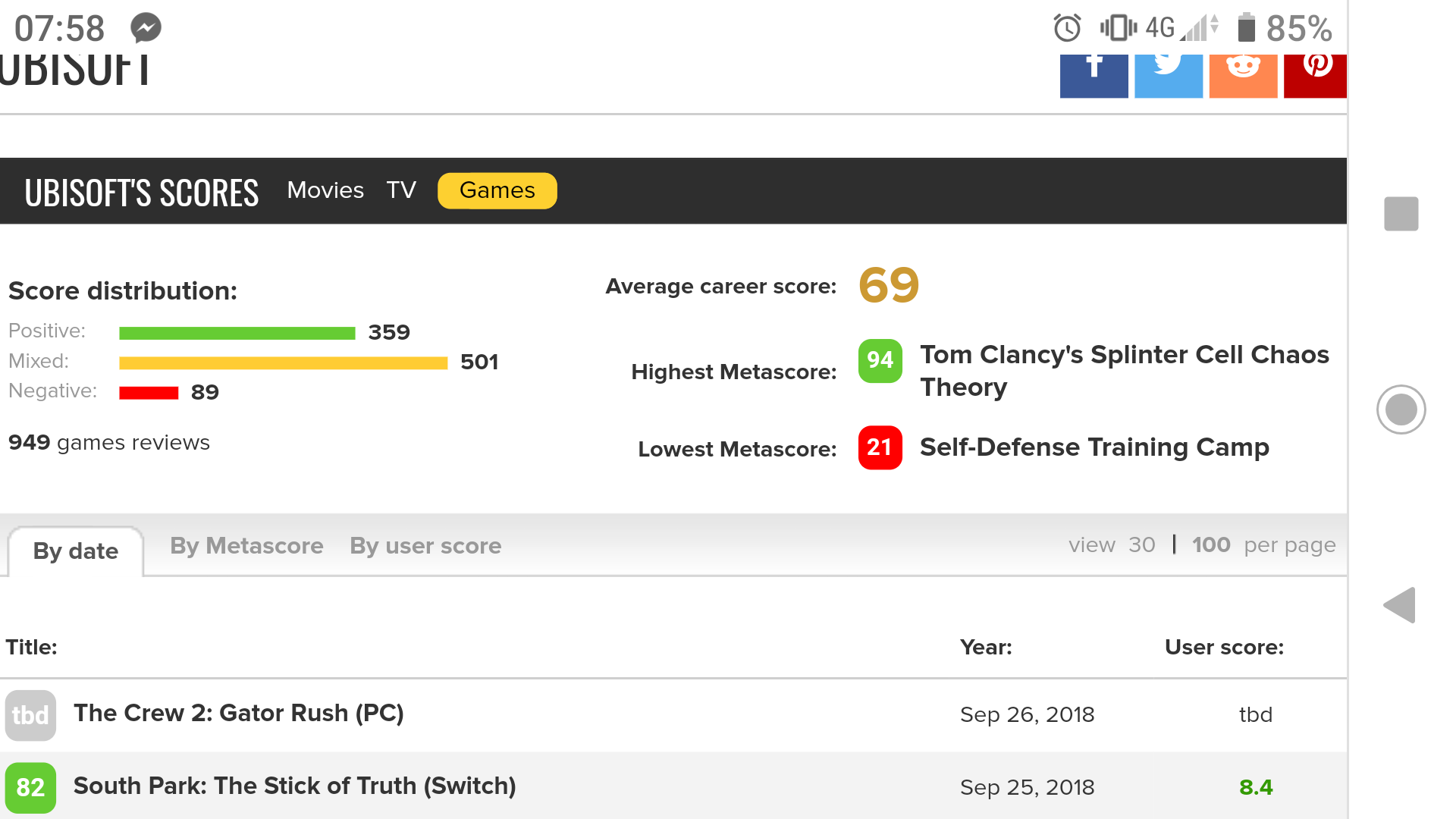Image resolution: width=1456 pixels, height=819 pixels.
Task: Open Self-Defense Training Camp game link
Action: pyautogui.click(x=1094, y=447)
